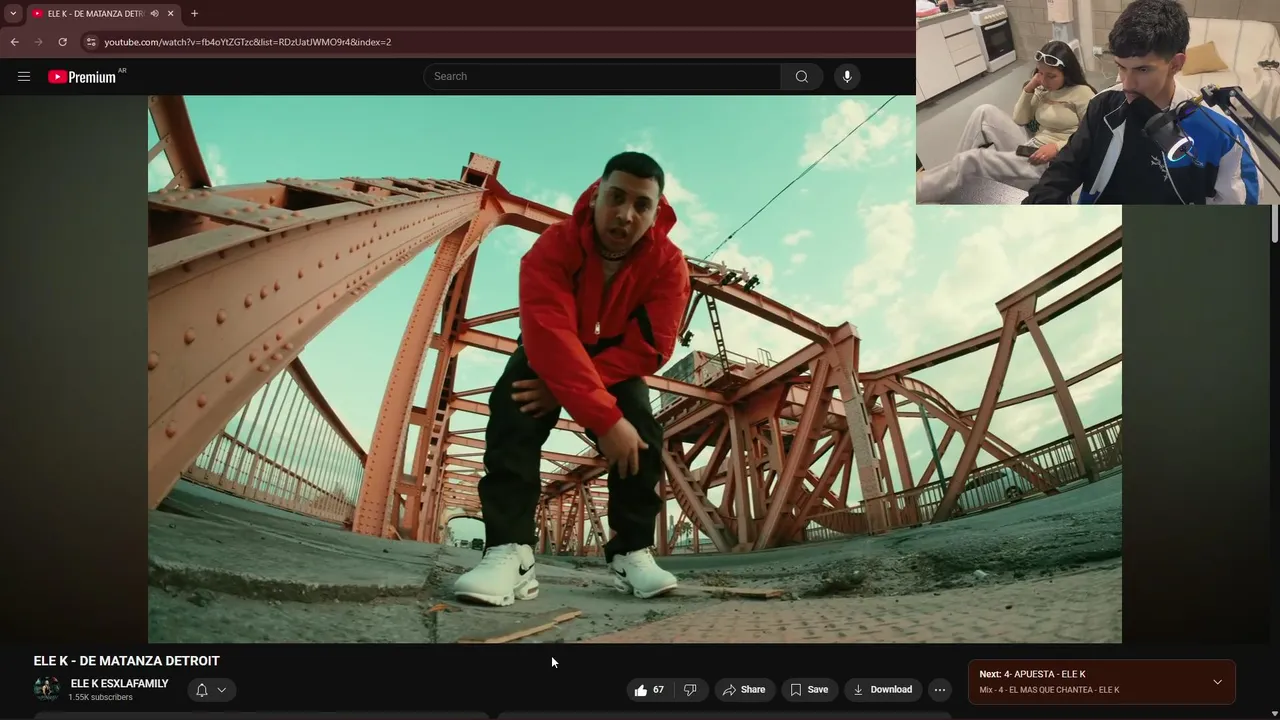Click the 1.55K subscribers text
This screenshot has height=720, width=1280.
[x=100, y=697]
